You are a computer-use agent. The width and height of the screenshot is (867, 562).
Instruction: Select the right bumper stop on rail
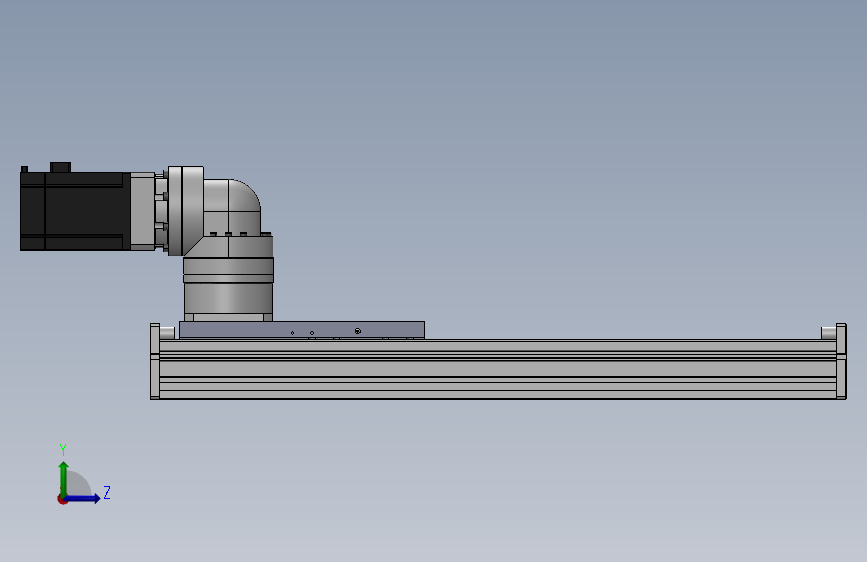(x=828, y=333)
